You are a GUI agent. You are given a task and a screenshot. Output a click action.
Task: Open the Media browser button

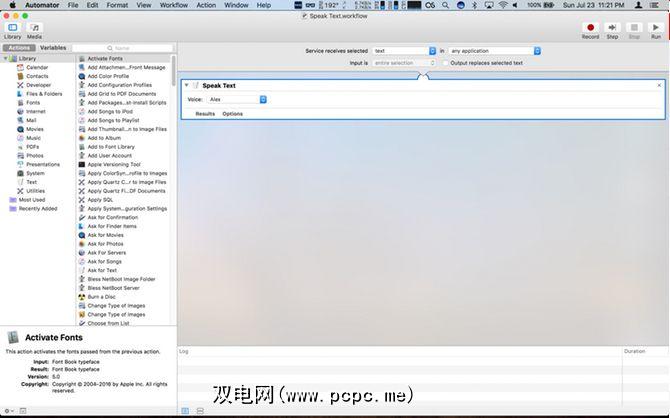pyautogui.click(x=34, y=30)
